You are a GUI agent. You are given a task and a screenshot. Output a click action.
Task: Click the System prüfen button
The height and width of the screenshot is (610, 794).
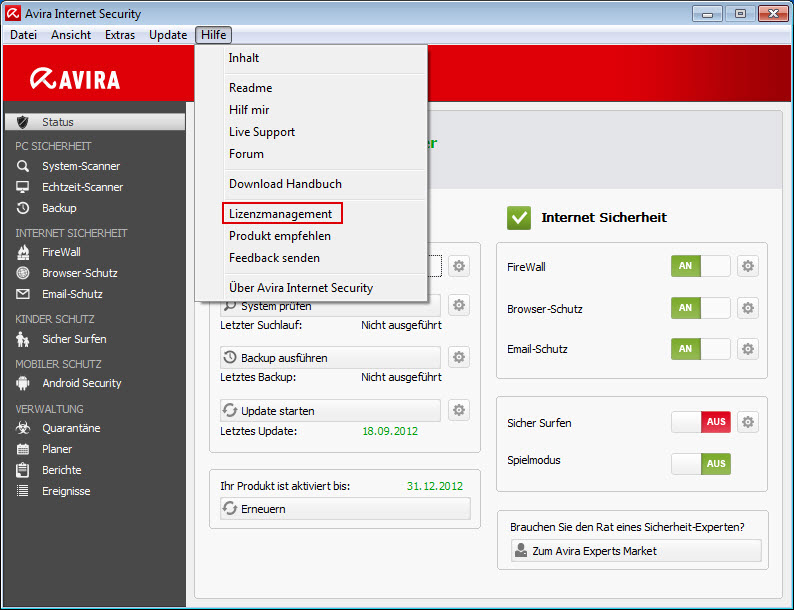pos(330,307)
